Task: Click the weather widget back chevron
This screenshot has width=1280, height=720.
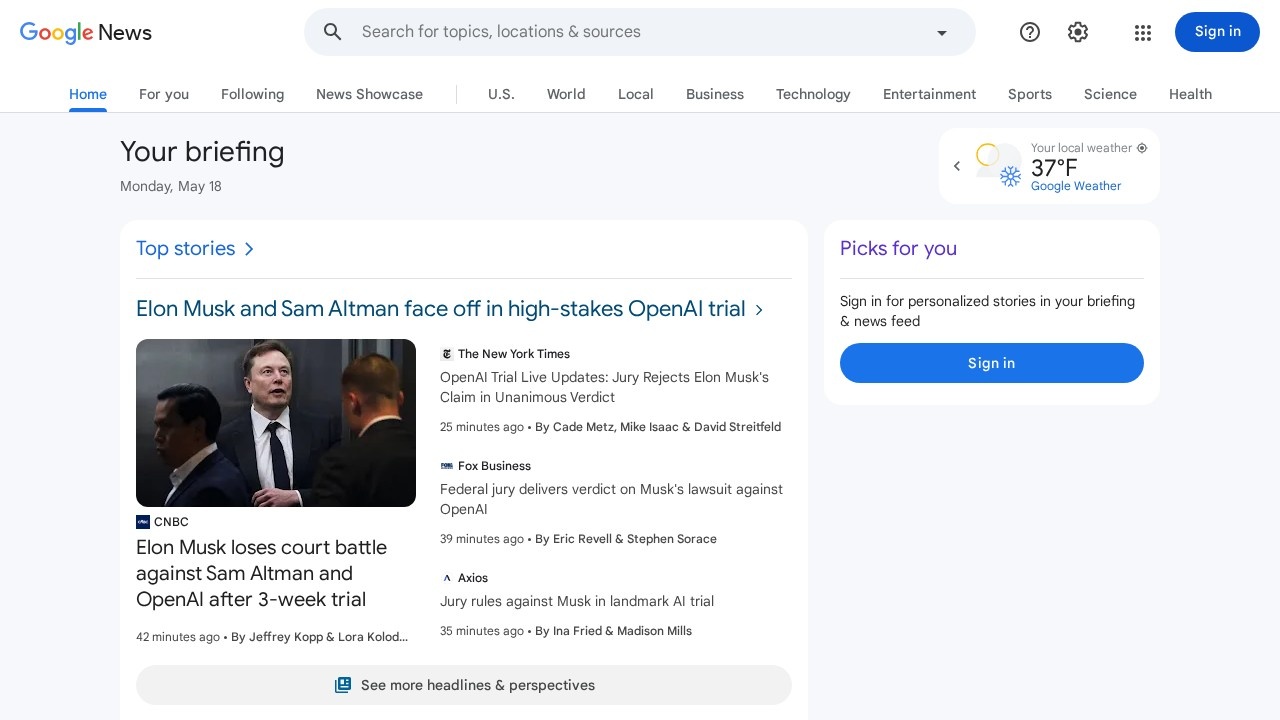Action: (957, 166)
